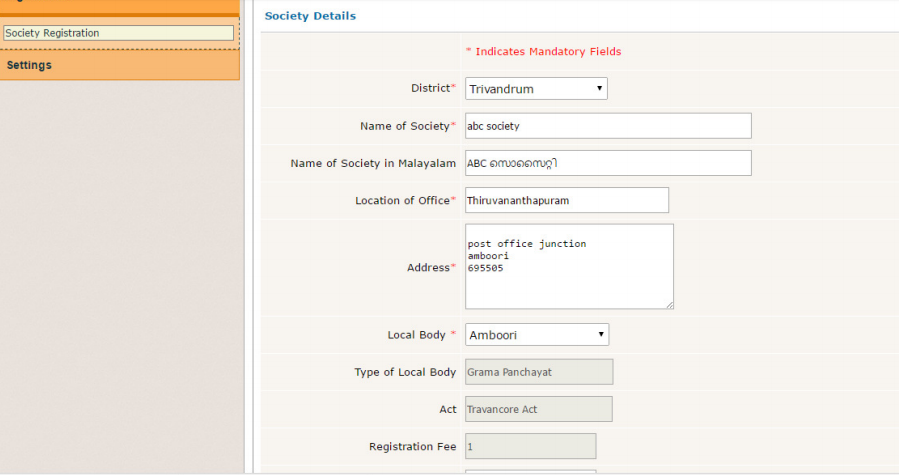The width and height of the screenshot is (899, 475).
Task: Open Society Registration in the sidebar
Action: tap(118, 33)
